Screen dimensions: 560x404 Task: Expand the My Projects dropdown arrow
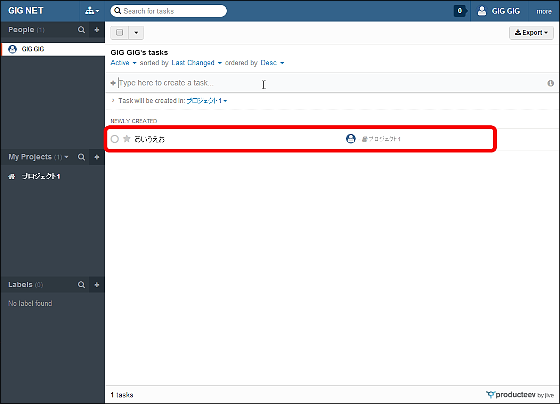pyautogui.click(x=66, y=157)
